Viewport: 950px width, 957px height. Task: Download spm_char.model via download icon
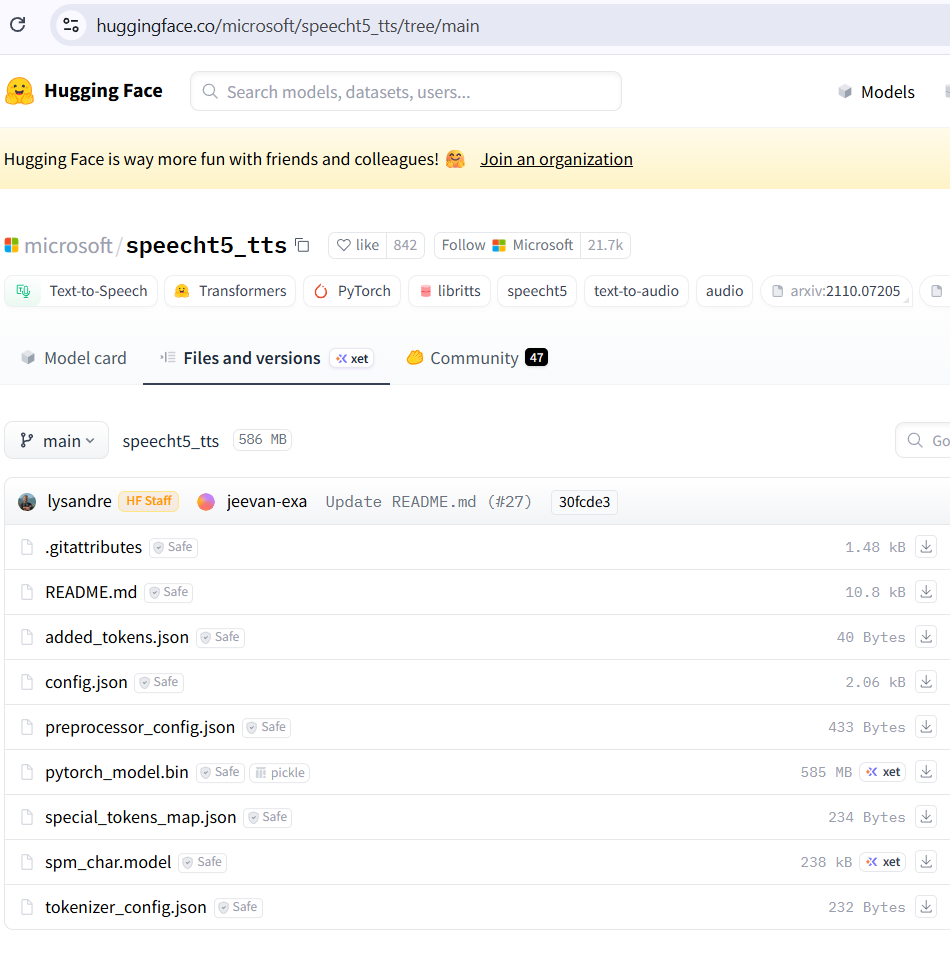pos(926,862)
